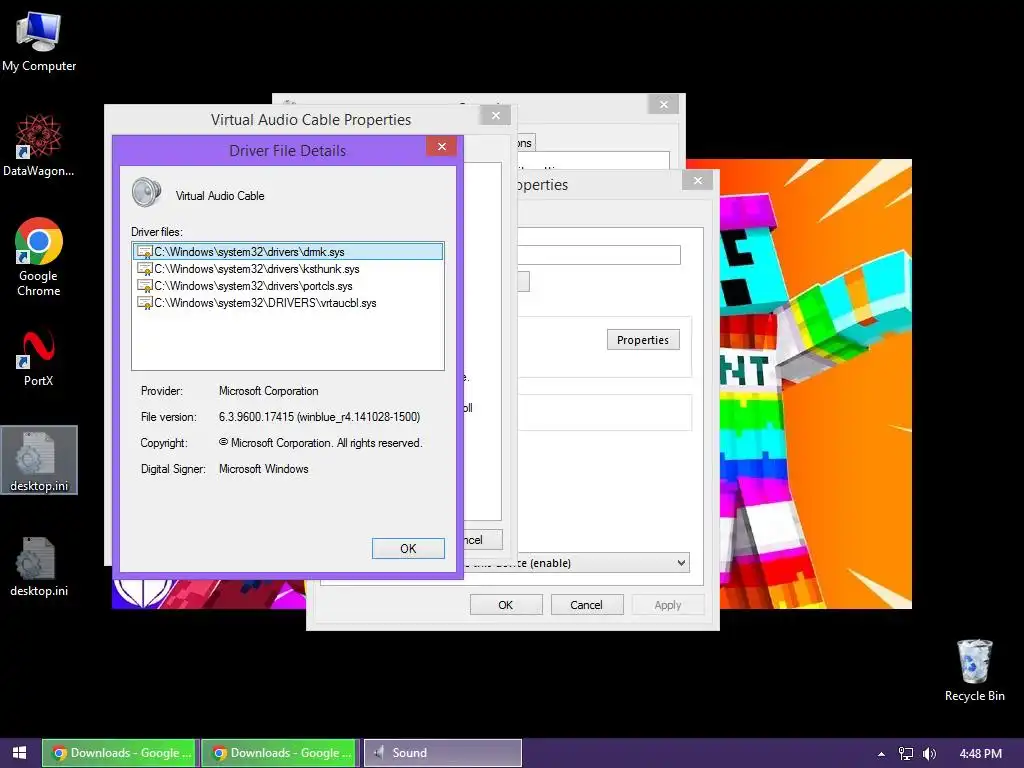Image resolution: width=1024 pixels, height=768 pixels.
Task: Click the drmk.sys certificate file icon
Action: click(144, 252)
